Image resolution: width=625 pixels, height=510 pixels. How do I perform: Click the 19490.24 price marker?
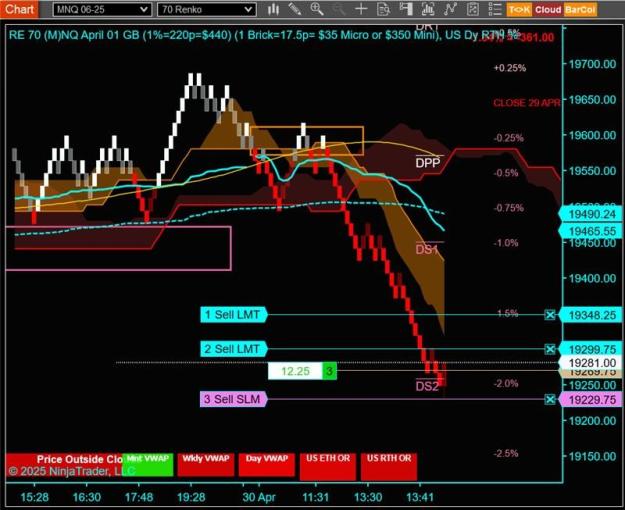point(592,215)
